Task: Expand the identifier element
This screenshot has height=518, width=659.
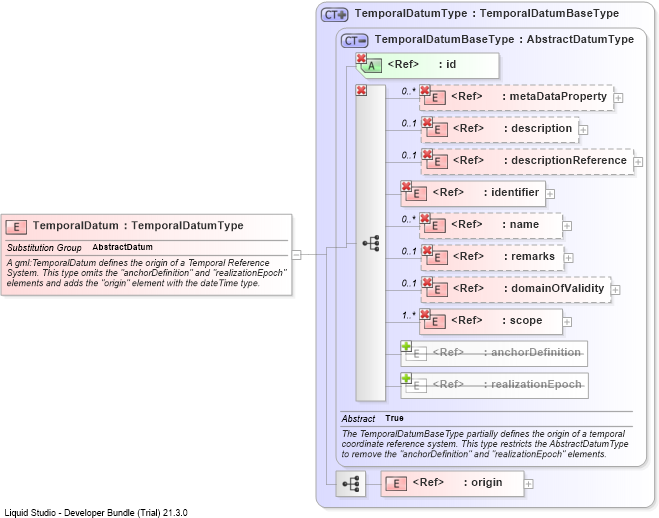Action: coord(550,194)
